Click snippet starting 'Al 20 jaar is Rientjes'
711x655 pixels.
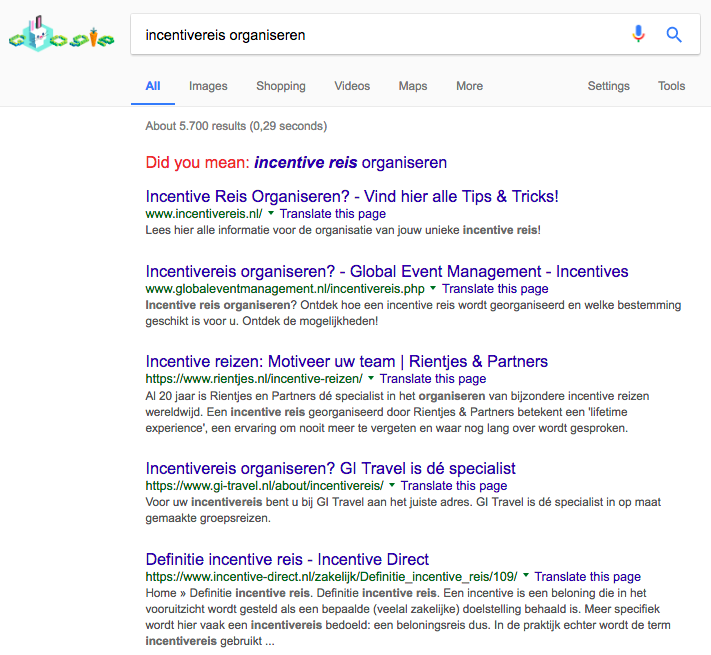tap(397, 412)
